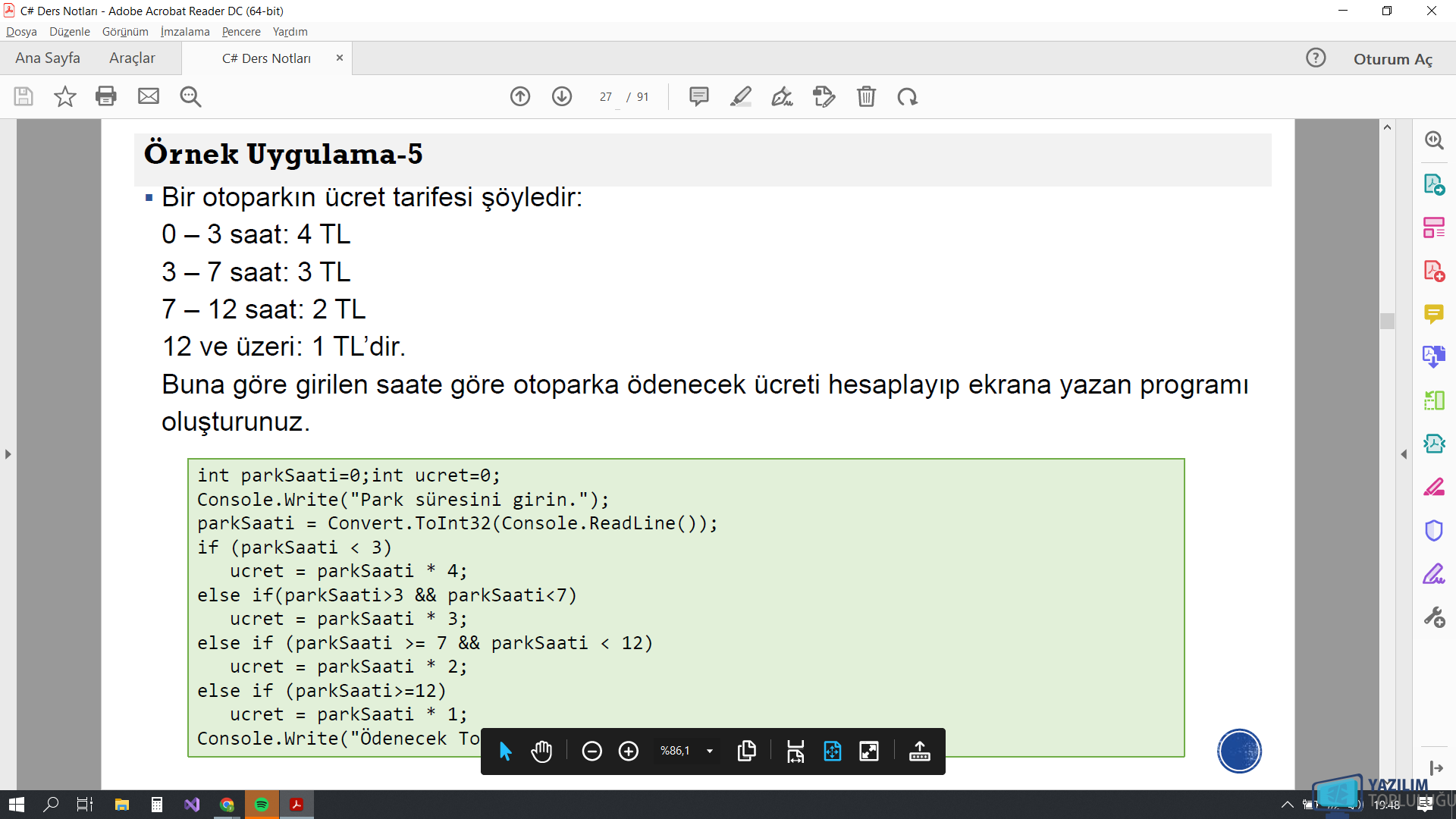Click the vertical scrollbar thumb
The width and height of the screenshot is (1456, 819).
pyautogui.click(x=1388, y=322)
